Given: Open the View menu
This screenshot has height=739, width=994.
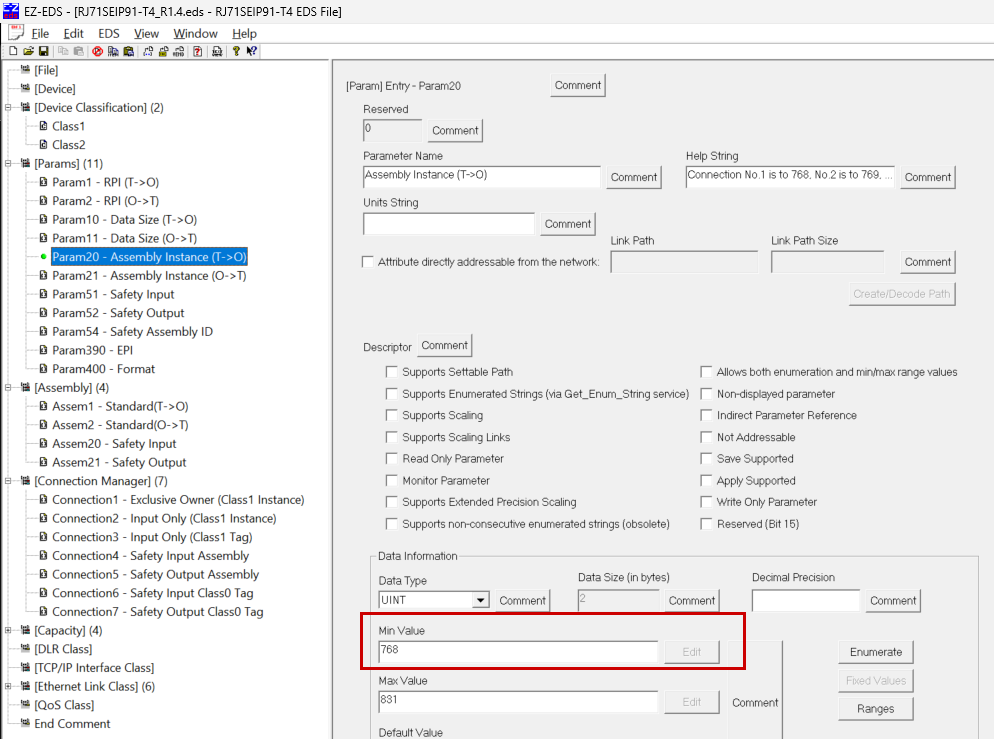Looking at the screenshot, I should [146, 34].
